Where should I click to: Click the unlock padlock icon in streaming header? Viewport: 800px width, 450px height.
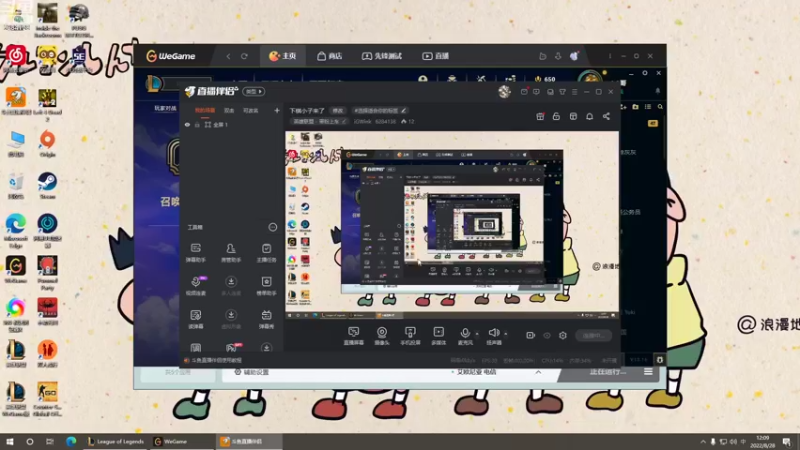pyautogui.click(x=556, y=116)
